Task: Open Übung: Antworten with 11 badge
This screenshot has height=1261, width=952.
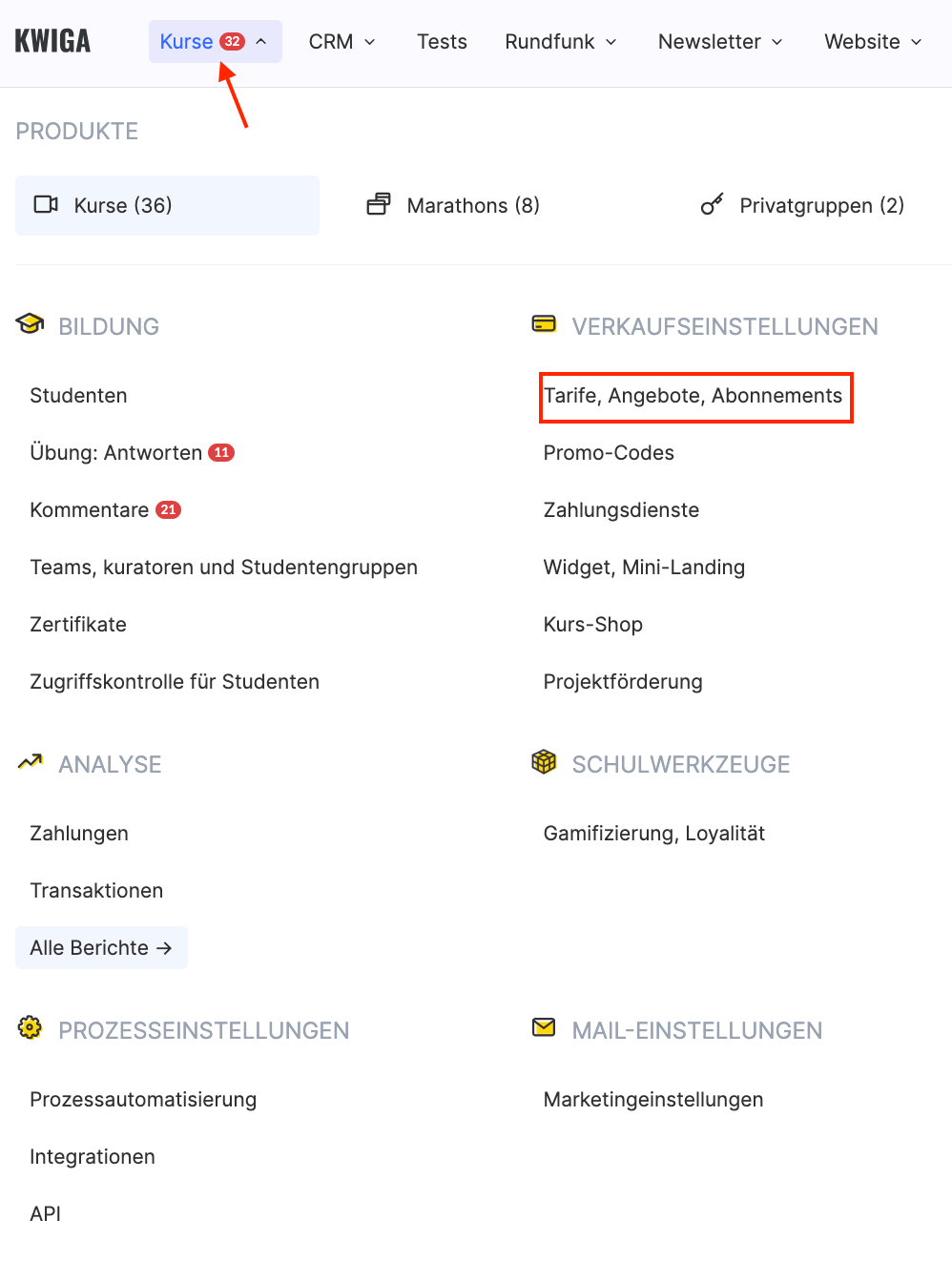Action: [116, 453]
